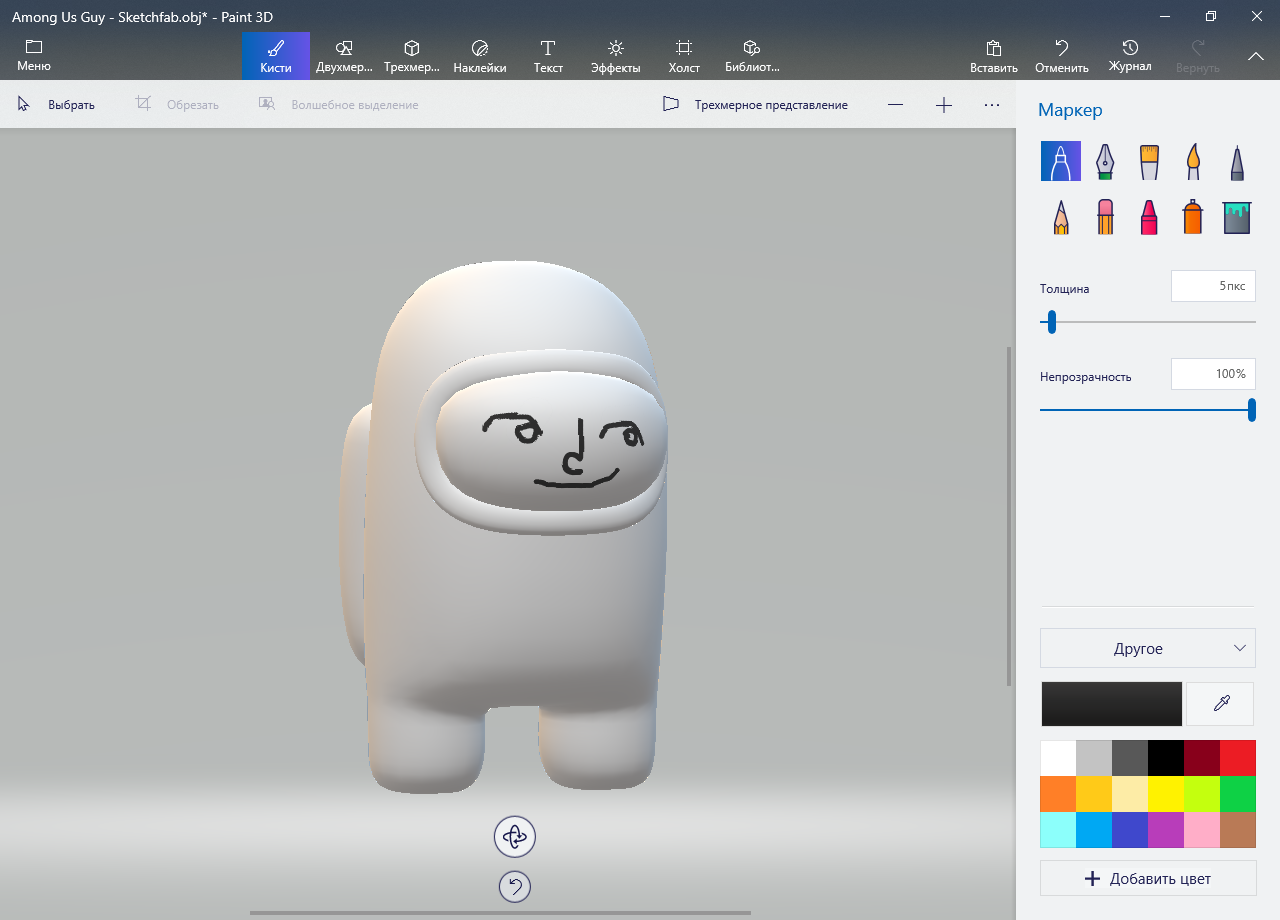Open the Эффекты tab
The image size is (1280, 920).
(615, 57)
